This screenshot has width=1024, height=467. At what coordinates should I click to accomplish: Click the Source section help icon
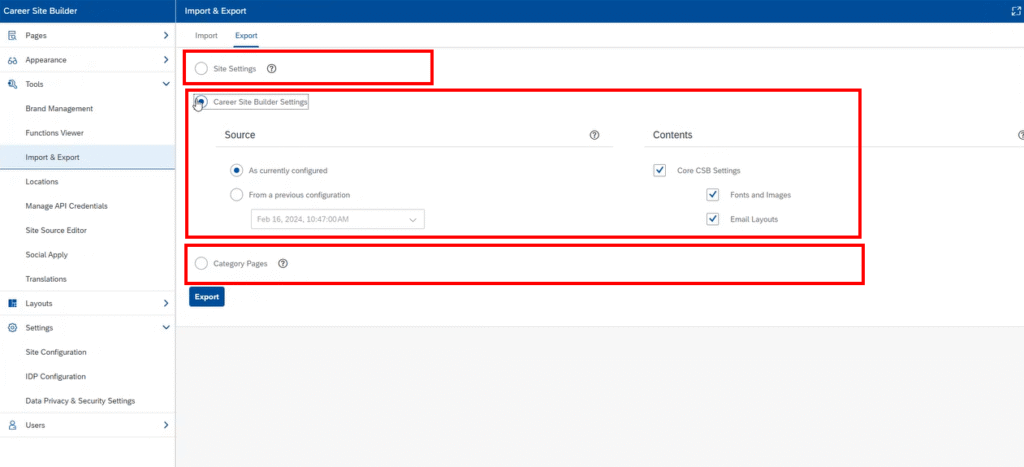tap(594, 135)
